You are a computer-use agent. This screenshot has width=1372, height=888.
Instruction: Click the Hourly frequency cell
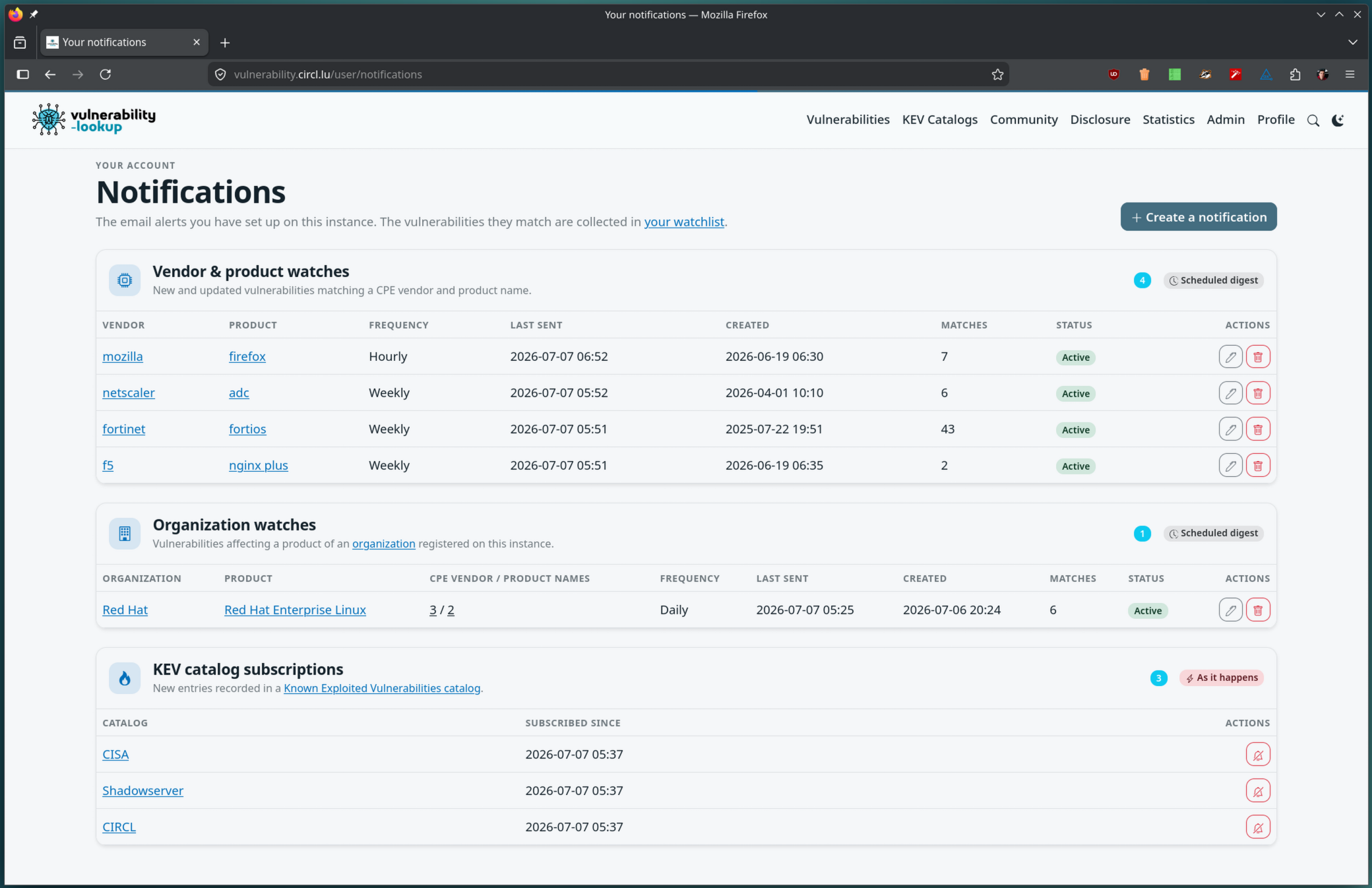388,357
